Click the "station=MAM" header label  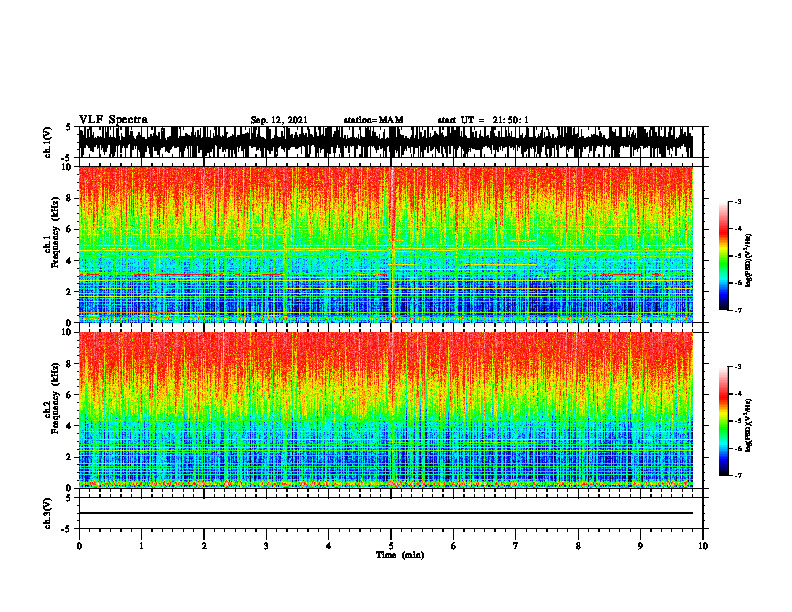(x=373, y=120)
